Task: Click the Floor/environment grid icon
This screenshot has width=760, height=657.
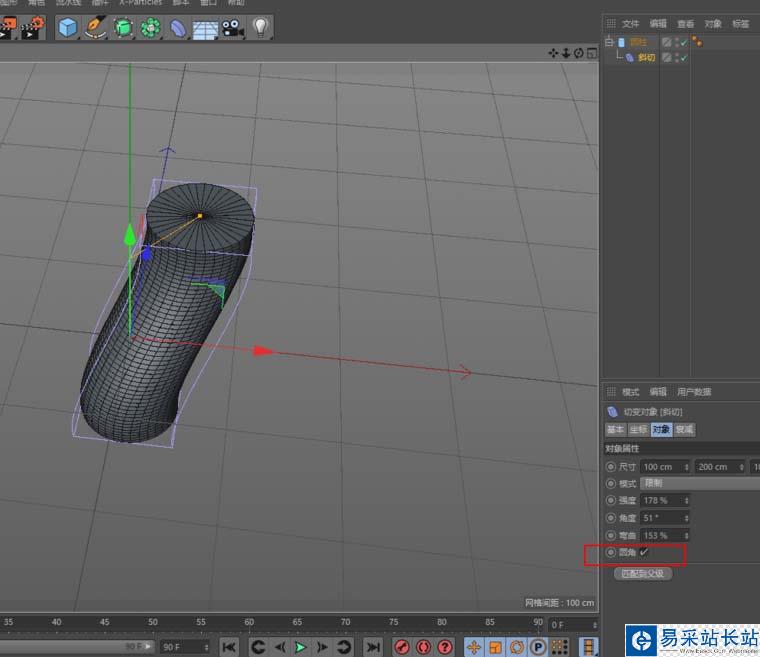Action: tap(206, 28)
